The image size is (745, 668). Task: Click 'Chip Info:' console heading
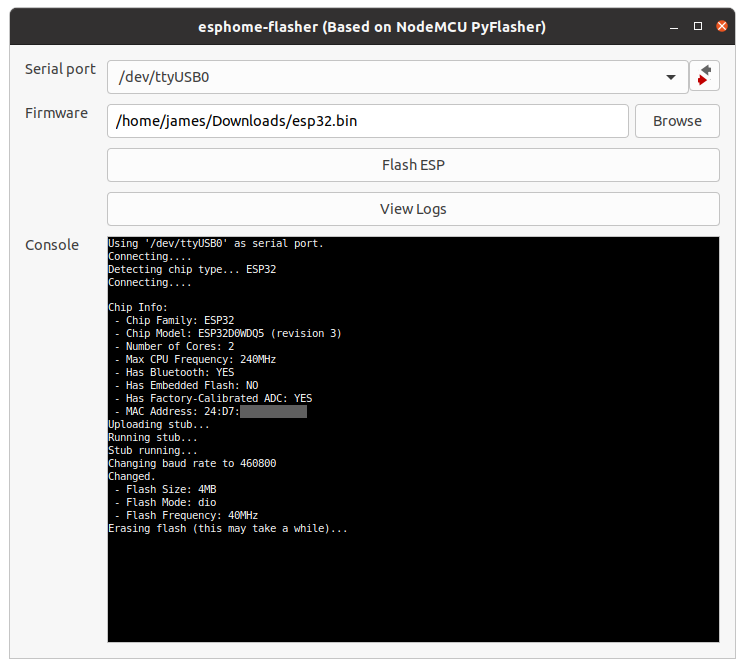coord(138,307)
